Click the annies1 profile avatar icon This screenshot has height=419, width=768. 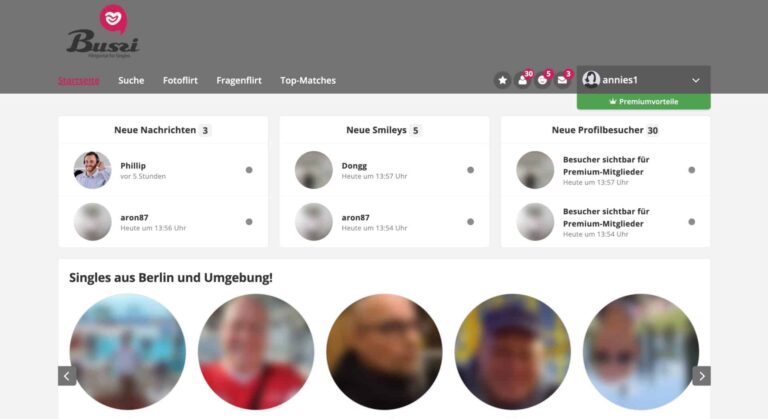591,79
